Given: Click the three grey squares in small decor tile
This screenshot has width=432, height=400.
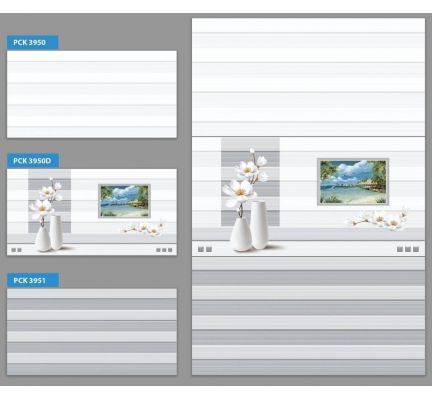Looking at the screenshot, I should pyautogui.click(x=164, y=250).
